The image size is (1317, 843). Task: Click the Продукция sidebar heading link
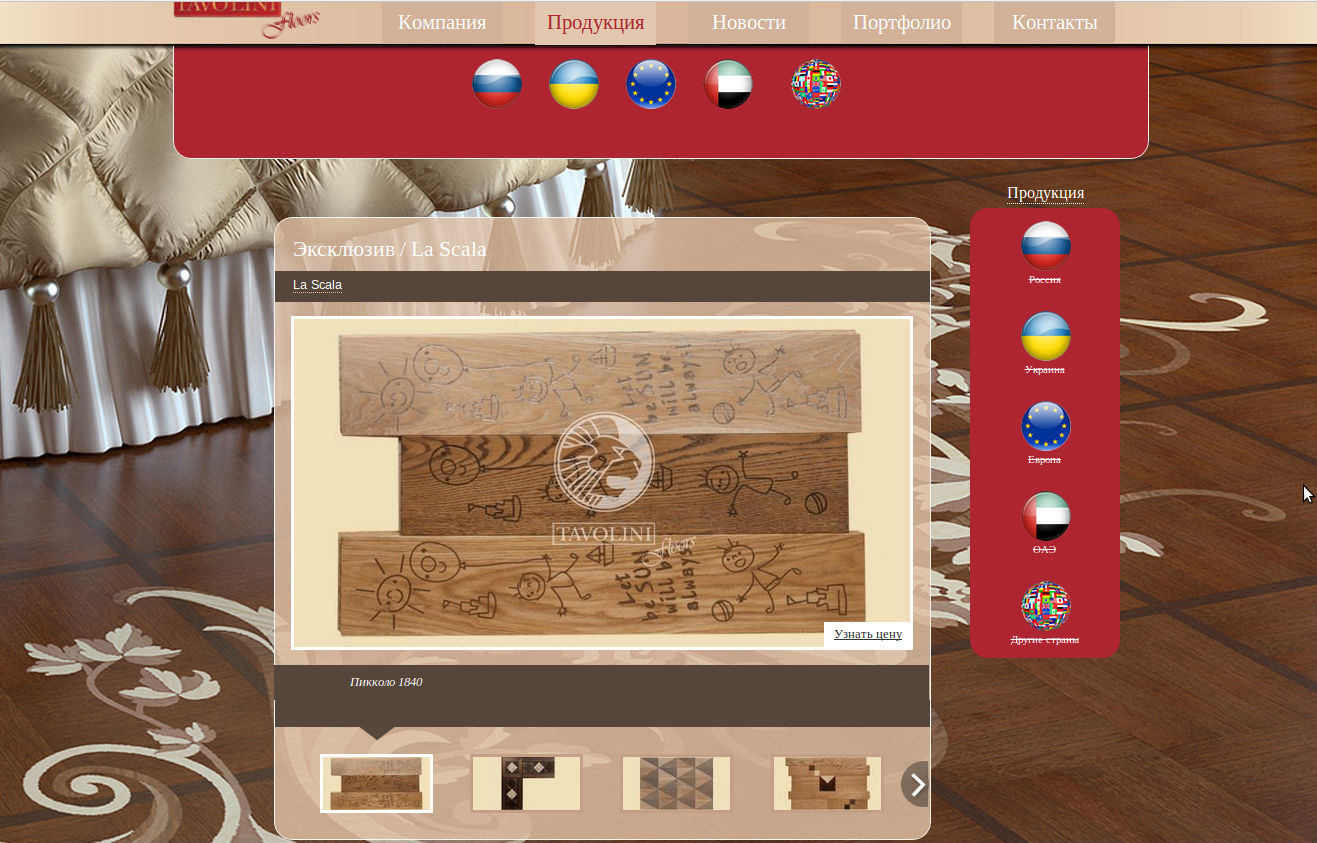[x=1045, y=193]
